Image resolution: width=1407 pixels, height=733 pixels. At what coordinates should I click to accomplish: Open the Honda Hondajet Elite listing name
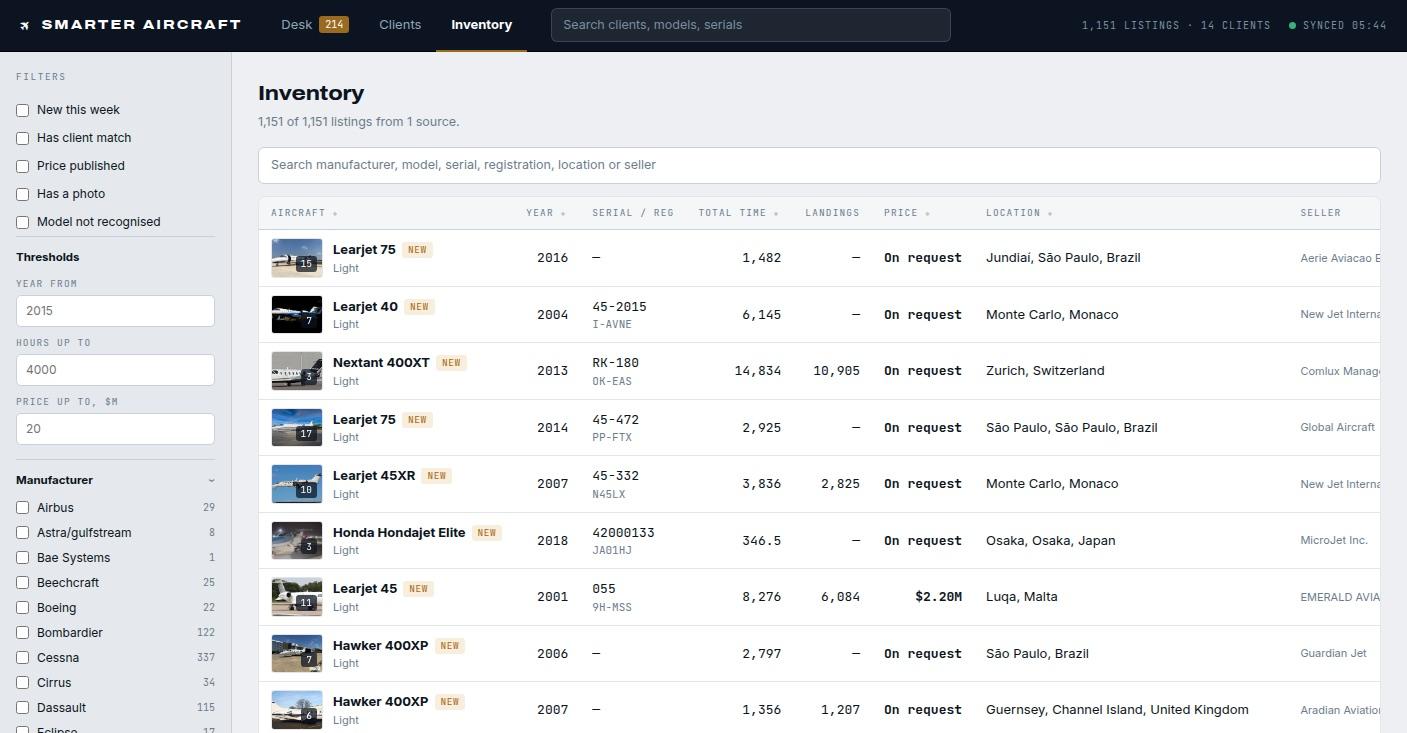tap(399, 533)
